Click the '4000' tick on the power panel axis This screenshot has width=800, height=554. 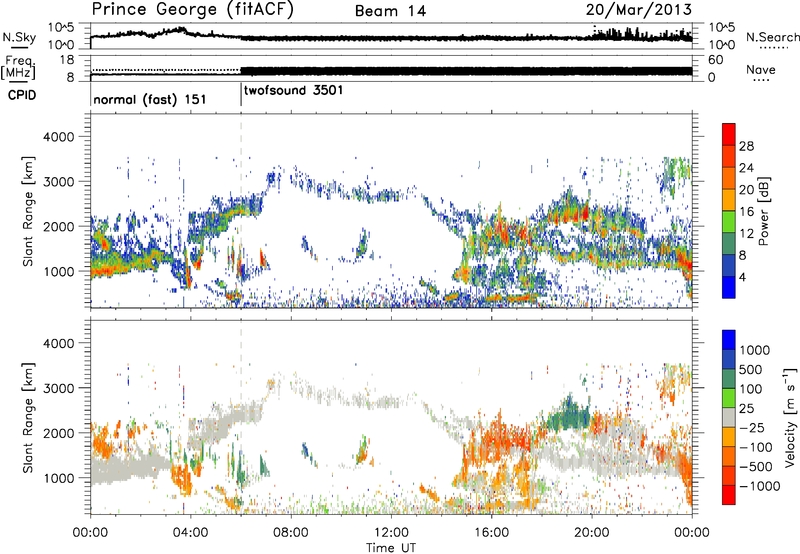[59, 137]
